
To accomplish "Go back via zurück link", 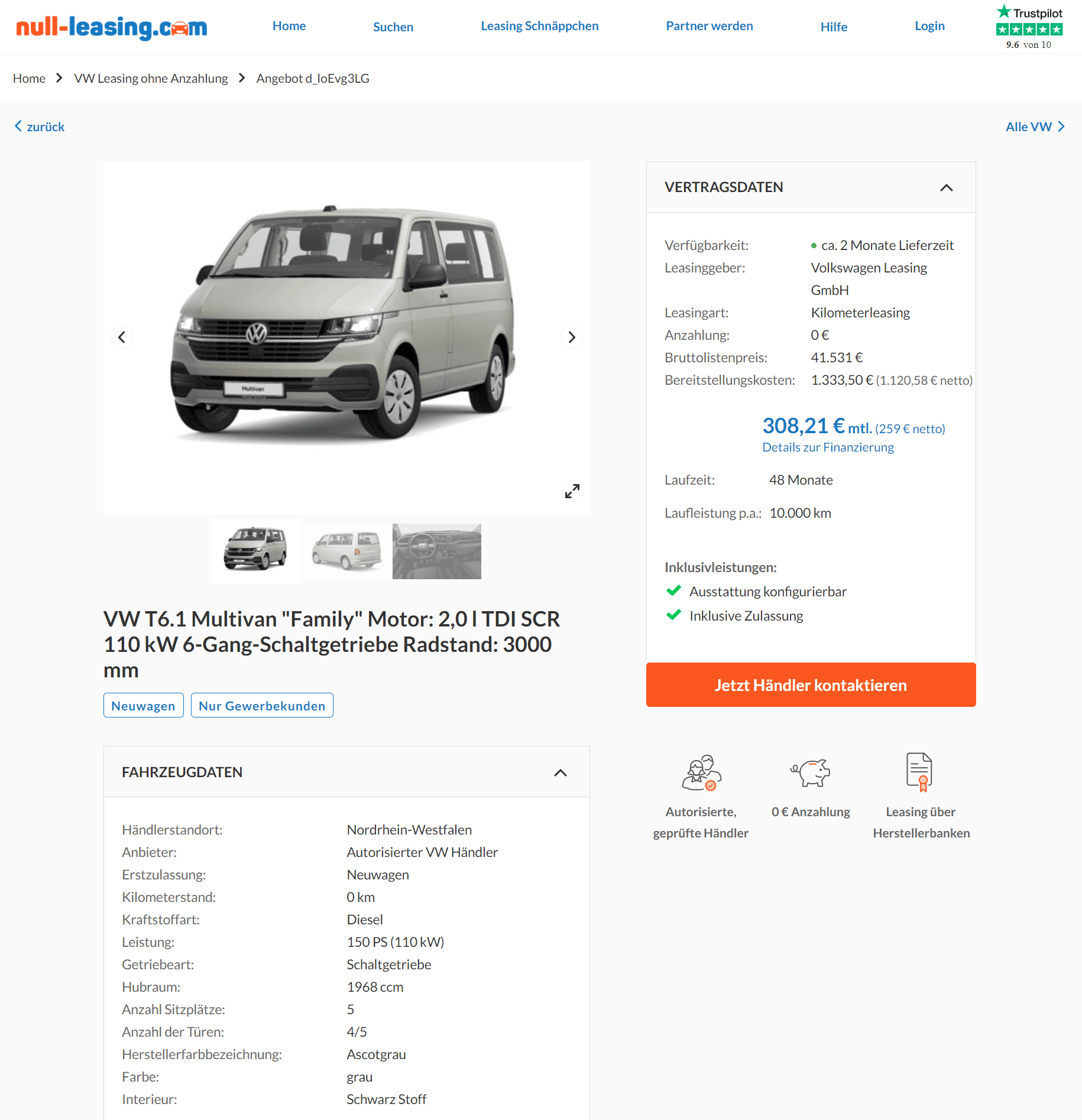I will (x=40, y=126).
